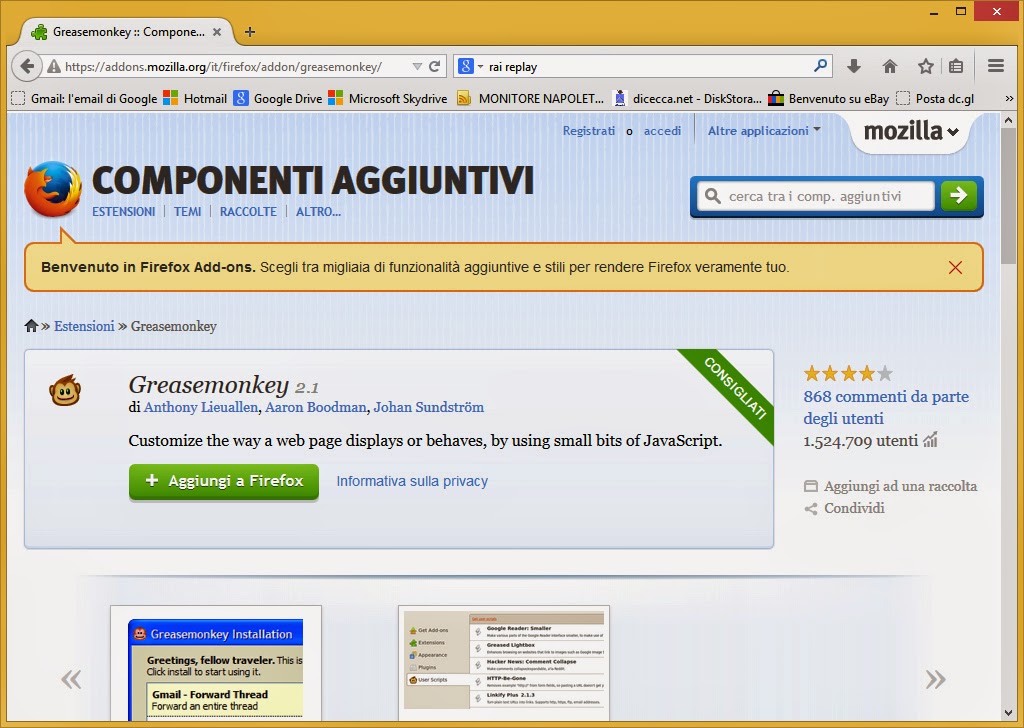Screen dimensions: 1024x728
Task: Open Informativa sulla privacy link
Action: (x=412, y=481)
